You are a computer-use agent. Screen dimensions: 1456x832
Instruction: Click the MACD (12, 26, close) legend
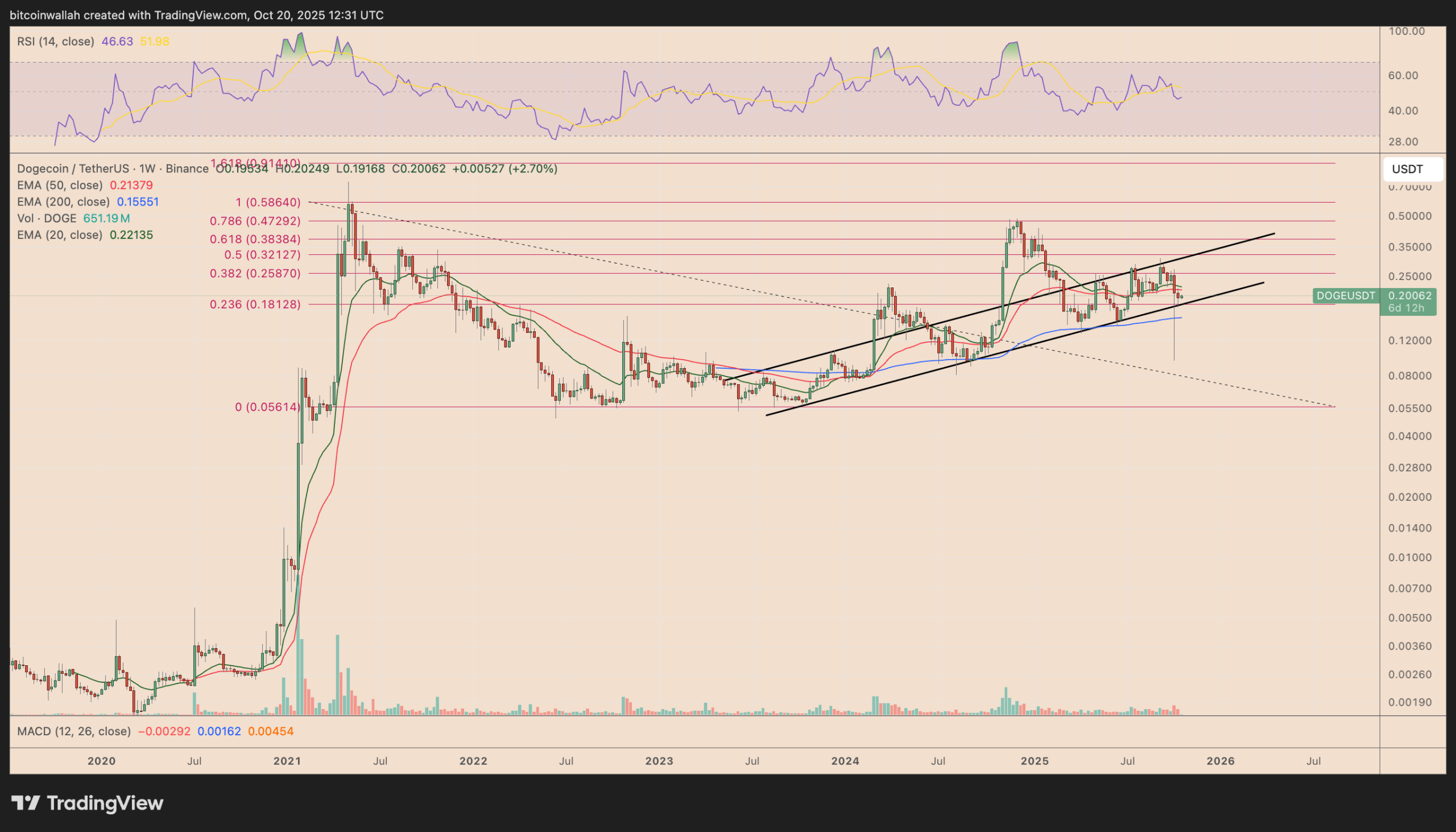pyautogui.click(x=74, y=731)
